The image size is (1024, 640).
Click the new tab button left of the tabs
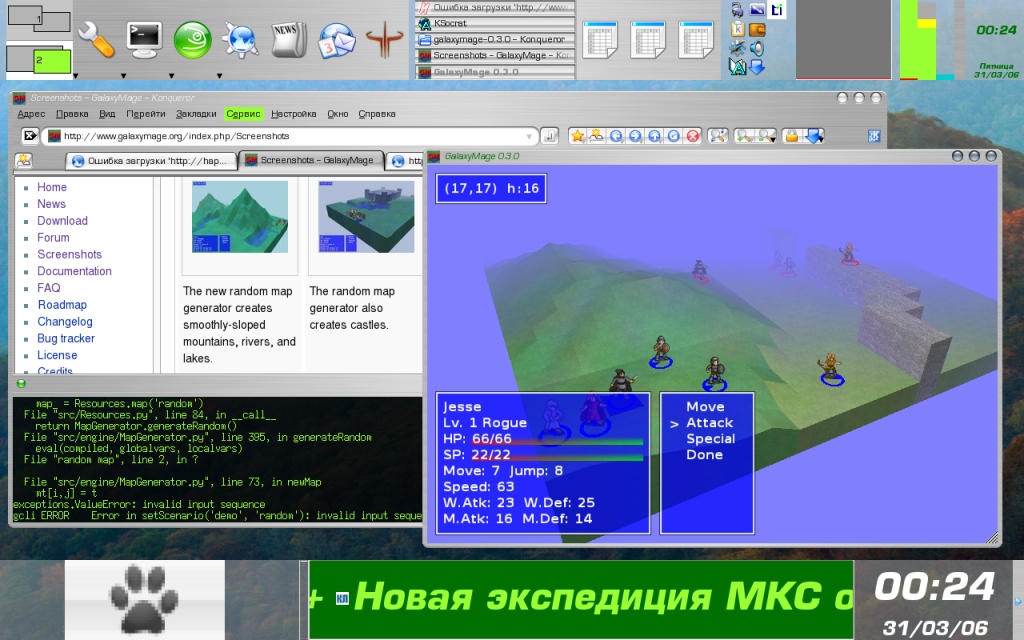[x=24, y=160]
